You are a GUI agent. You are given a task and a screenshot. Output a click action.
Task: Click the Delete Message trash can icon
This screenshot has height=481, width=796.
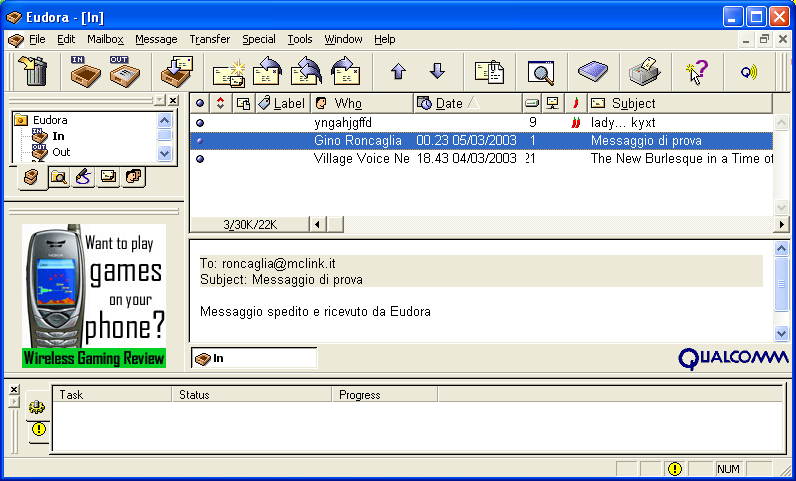pyautogui.click(x=34, y=71)
